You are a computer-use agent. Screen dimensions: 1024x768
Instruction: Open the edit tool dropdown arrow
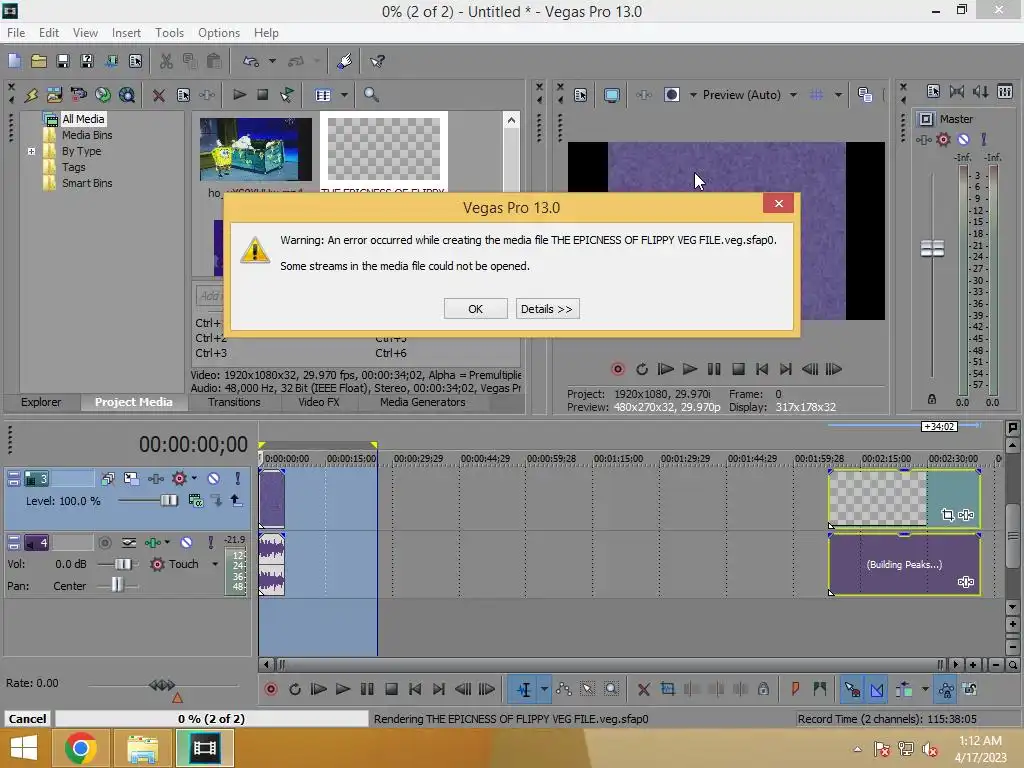click(x=544, y=689)
